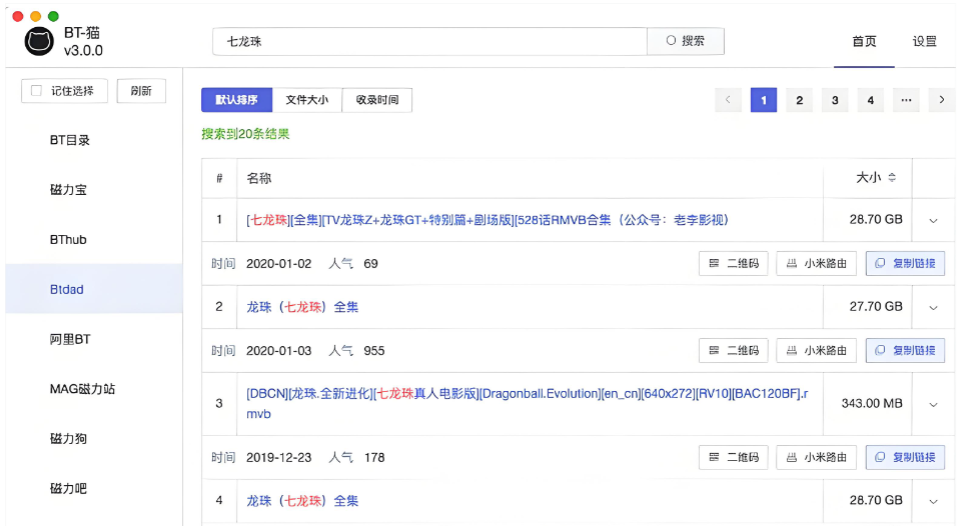Open the Dragonball.Evolution result link
This screenshot has height=526, width=965.
526,403
